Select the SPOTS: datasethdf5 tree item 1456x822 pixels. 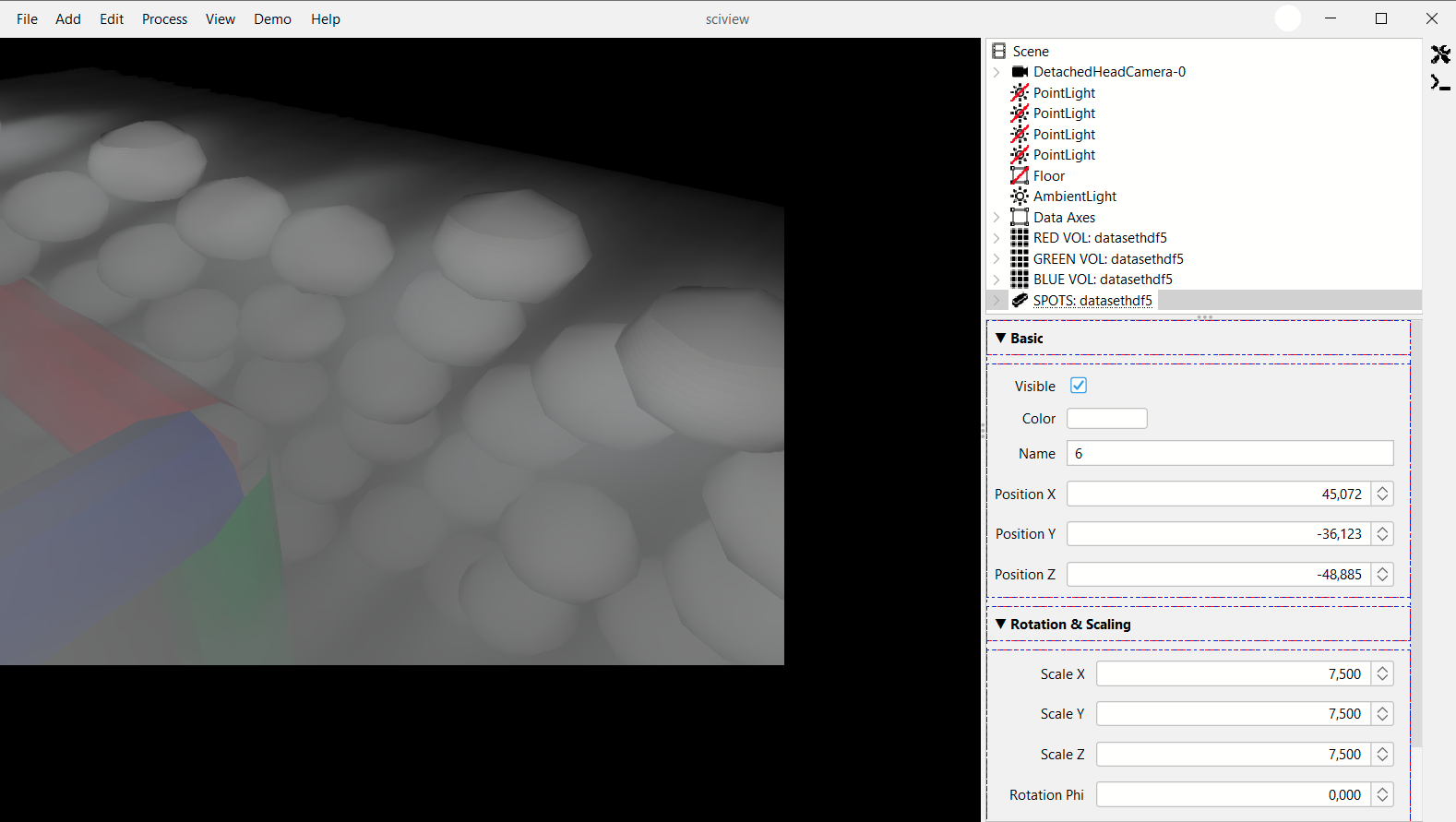coord(1092,300)
